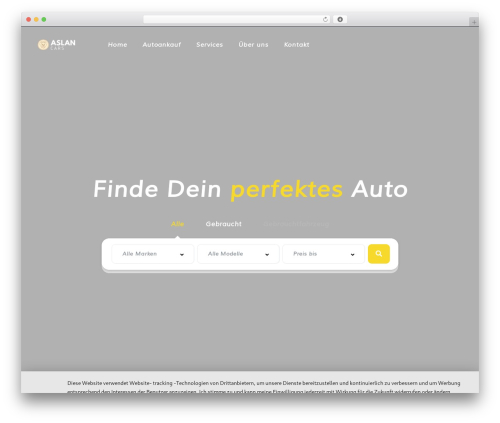Open Kontakt page
Image resolution: width=500 pixels, height=423 pixels.
click(x=297, y=45)
